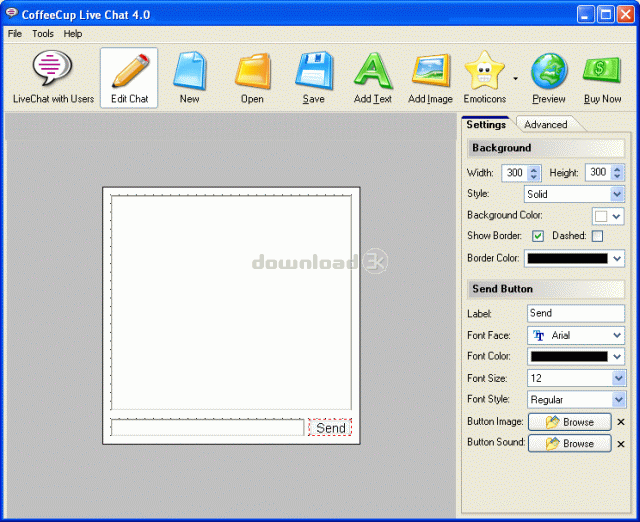The image size is (640, 522).
Task: Open LiveChat with Users mode
Action: [x=53, y=78]
